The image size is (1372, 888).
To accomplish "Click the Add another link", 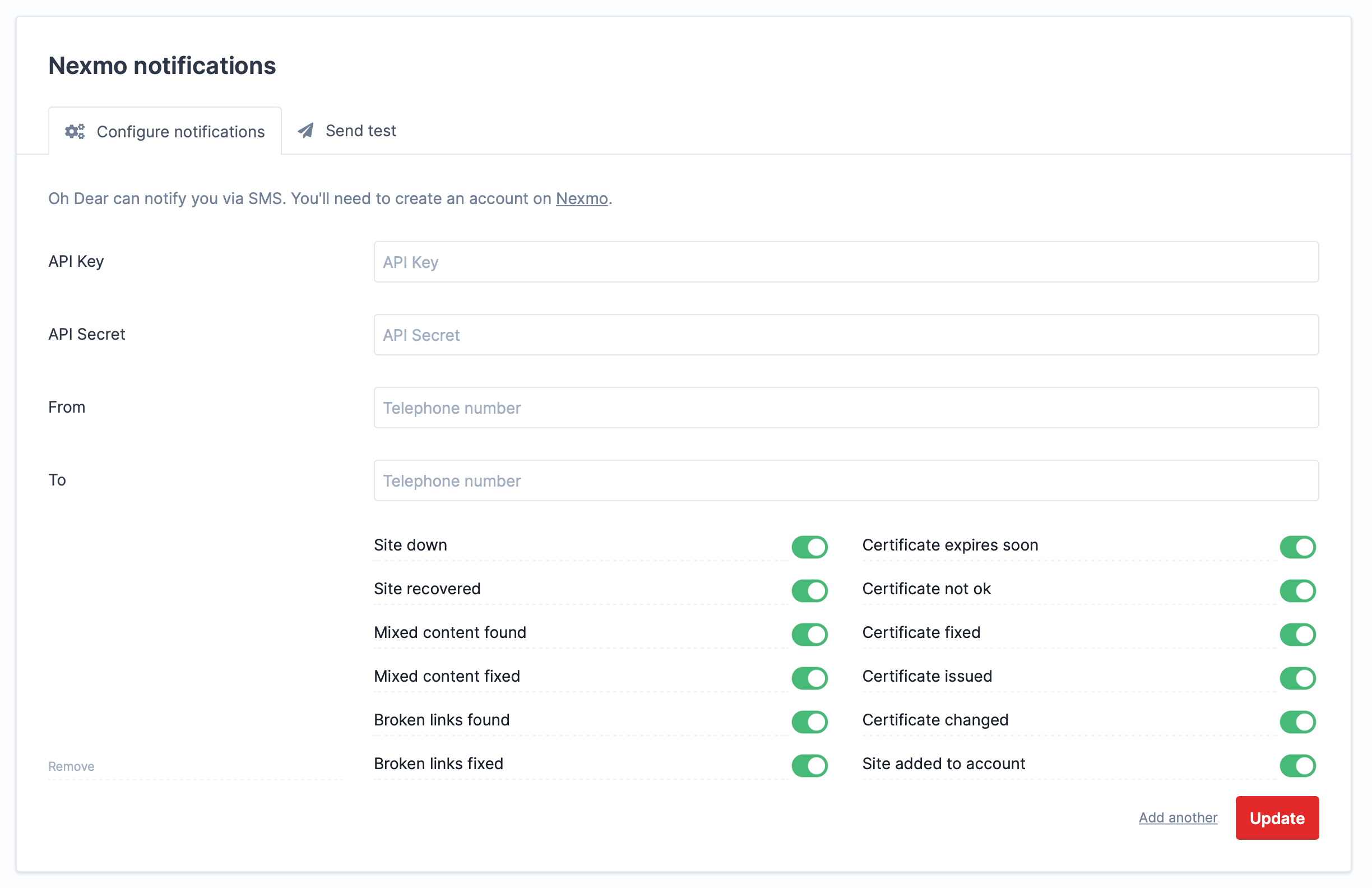I will click(1178, 818).
